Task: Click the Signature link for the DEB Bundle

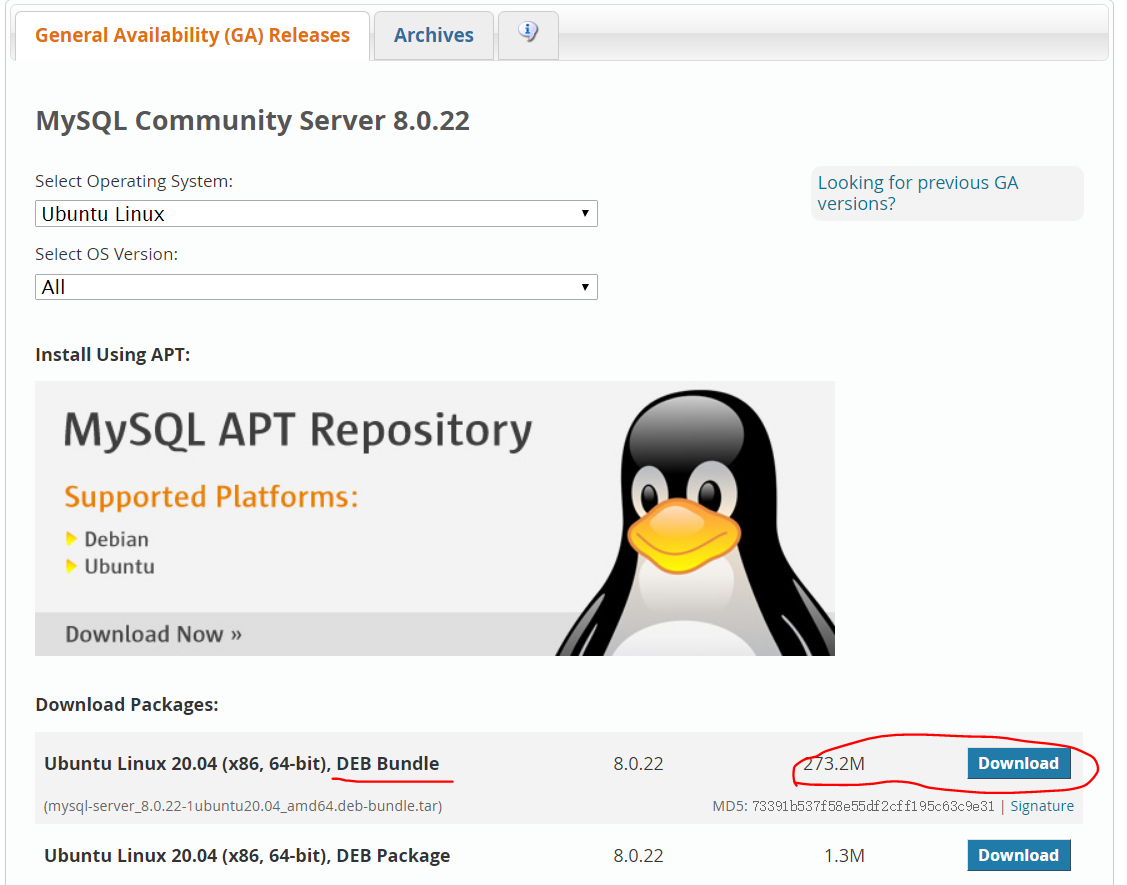Action: tap(1042, 805)
